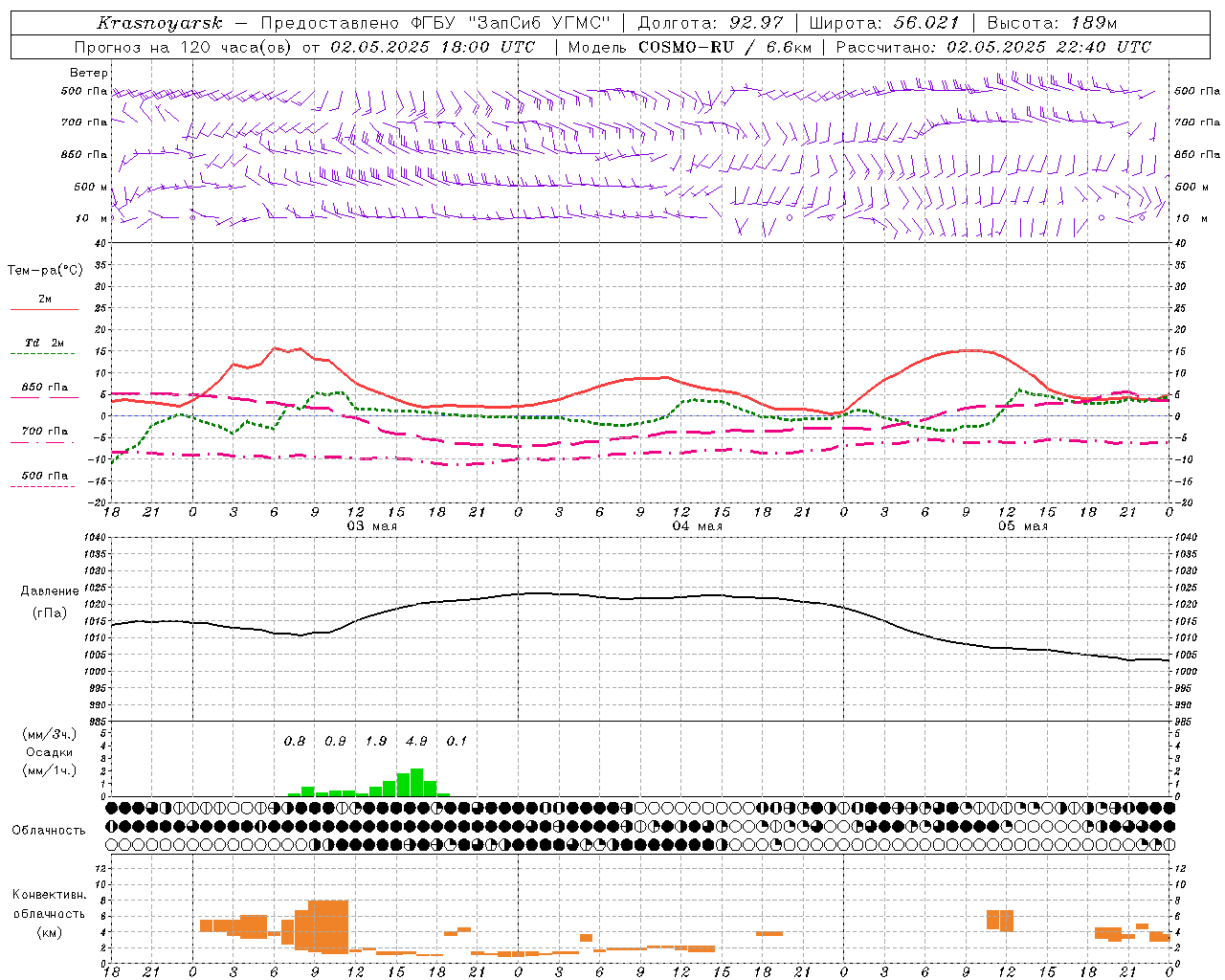Viewport: 1225px width, 980px height.
Task: Click the '1.9' precipitation total
Action: point(376,742)
